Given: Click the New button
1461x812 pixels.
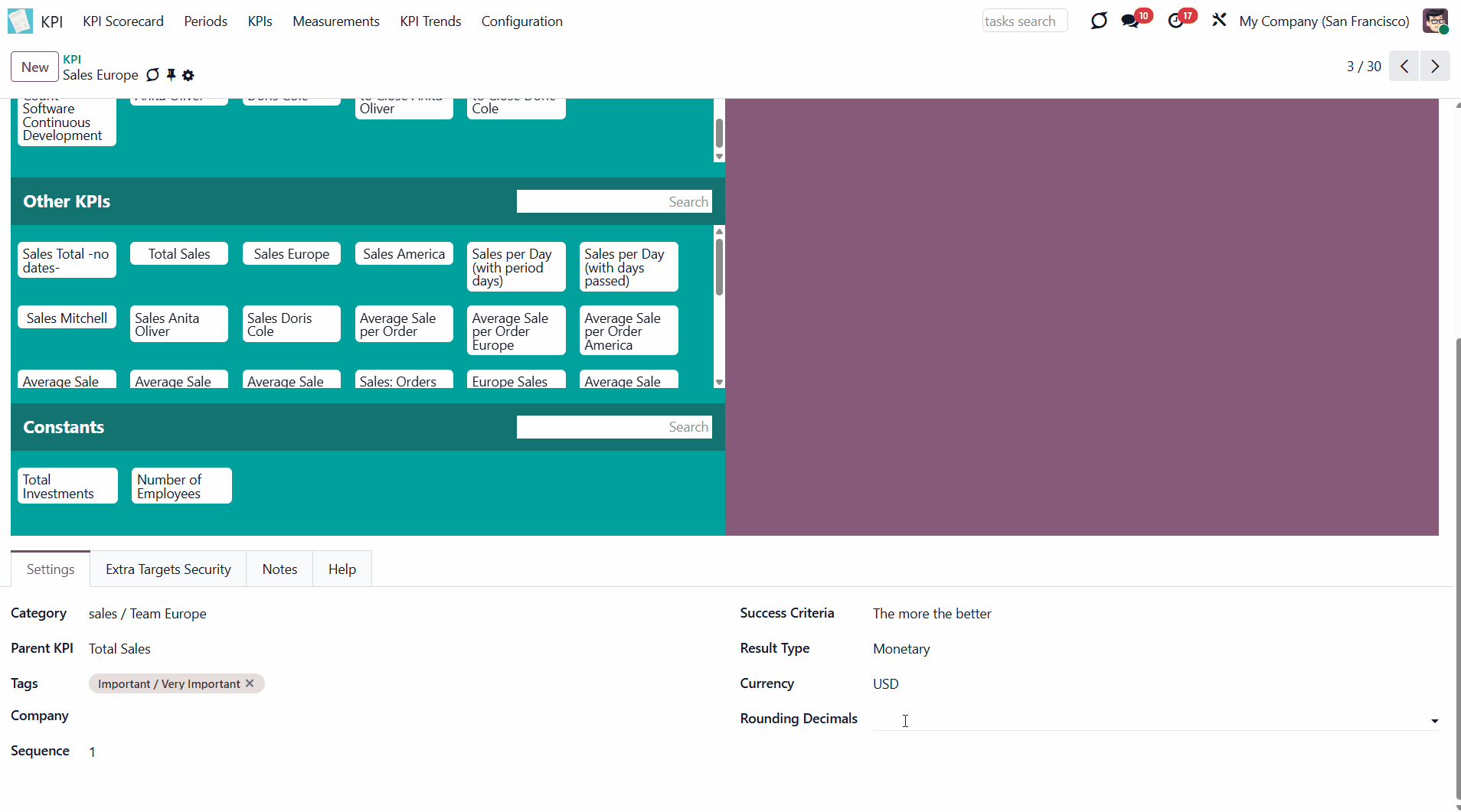Looking at the screenshot, I should [x=34, y=67].
